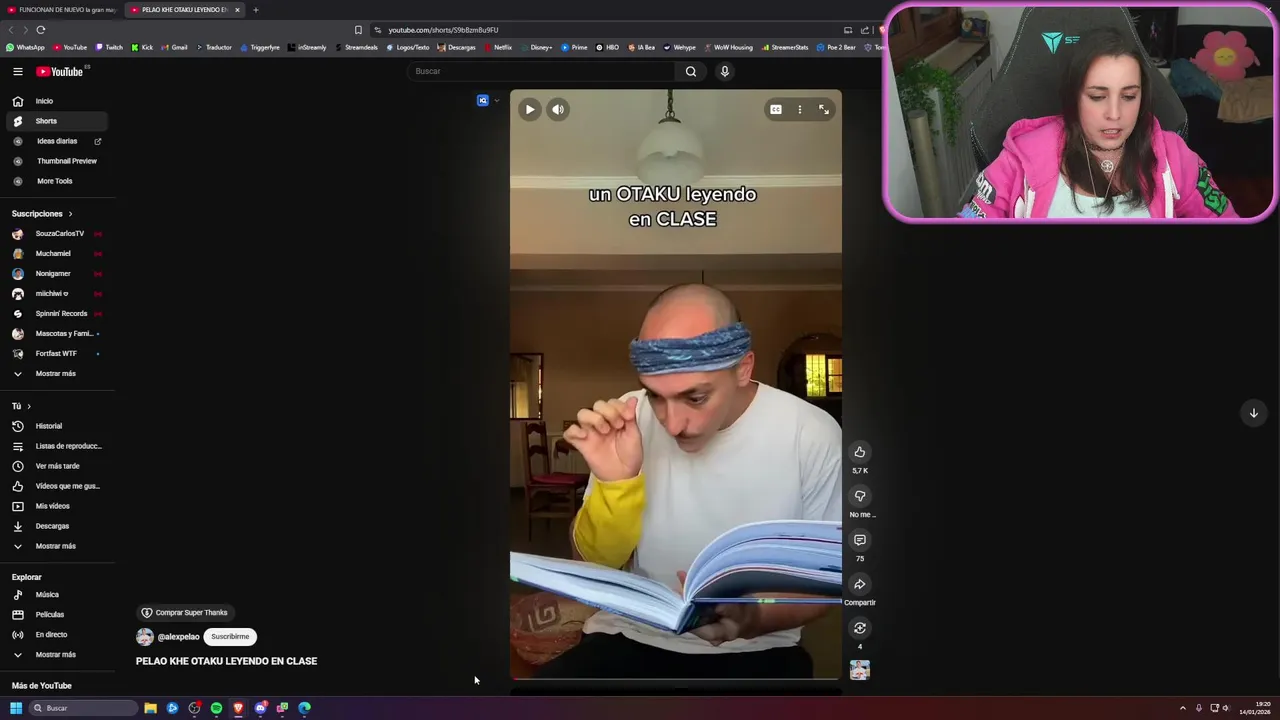Open the Traductor bookmark
This screenshot has height=720, width=1280.
tap(214, 47)
